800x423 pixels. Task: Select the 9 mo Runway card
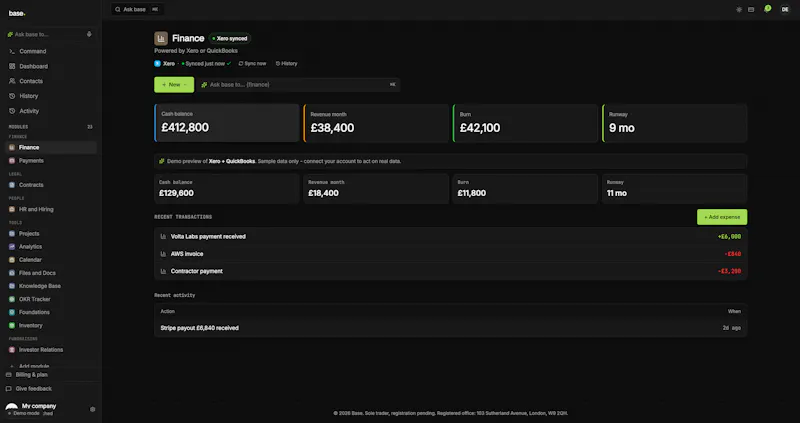(x=674, y=123)
